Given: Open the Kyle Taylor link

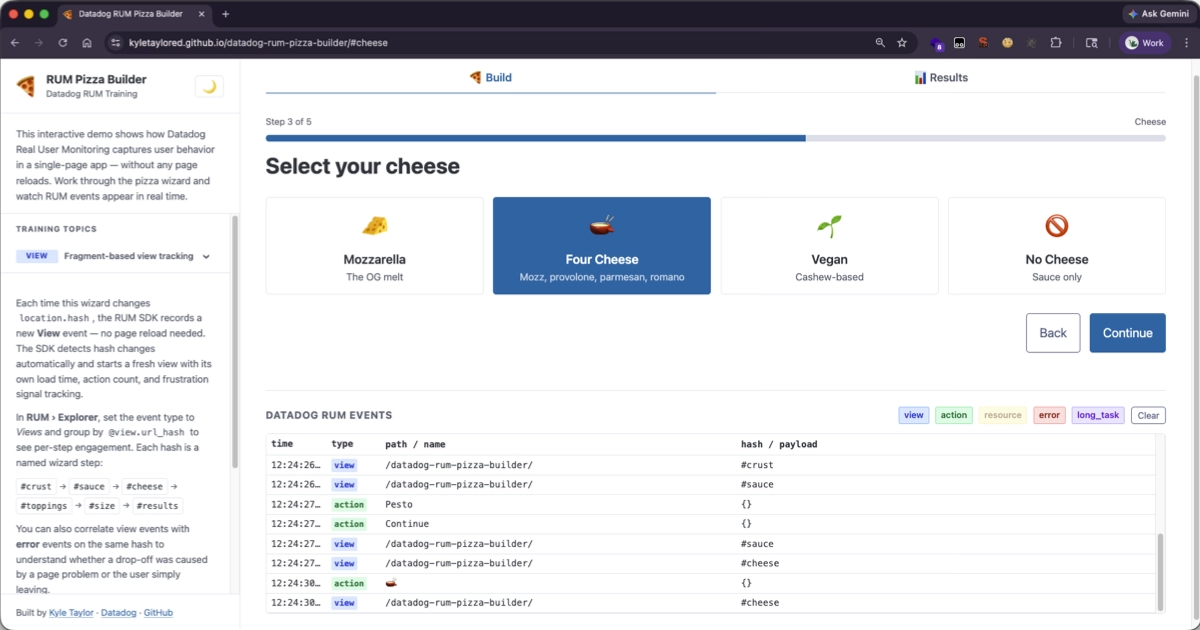Looking at the screenshot, I should [x=72, y=612].
